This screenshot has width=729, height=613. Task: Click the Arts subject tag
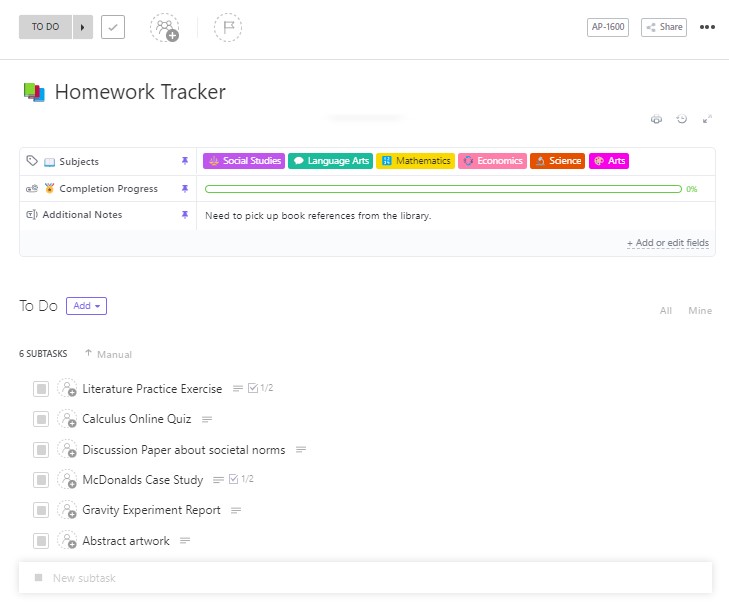coord(609,161)
